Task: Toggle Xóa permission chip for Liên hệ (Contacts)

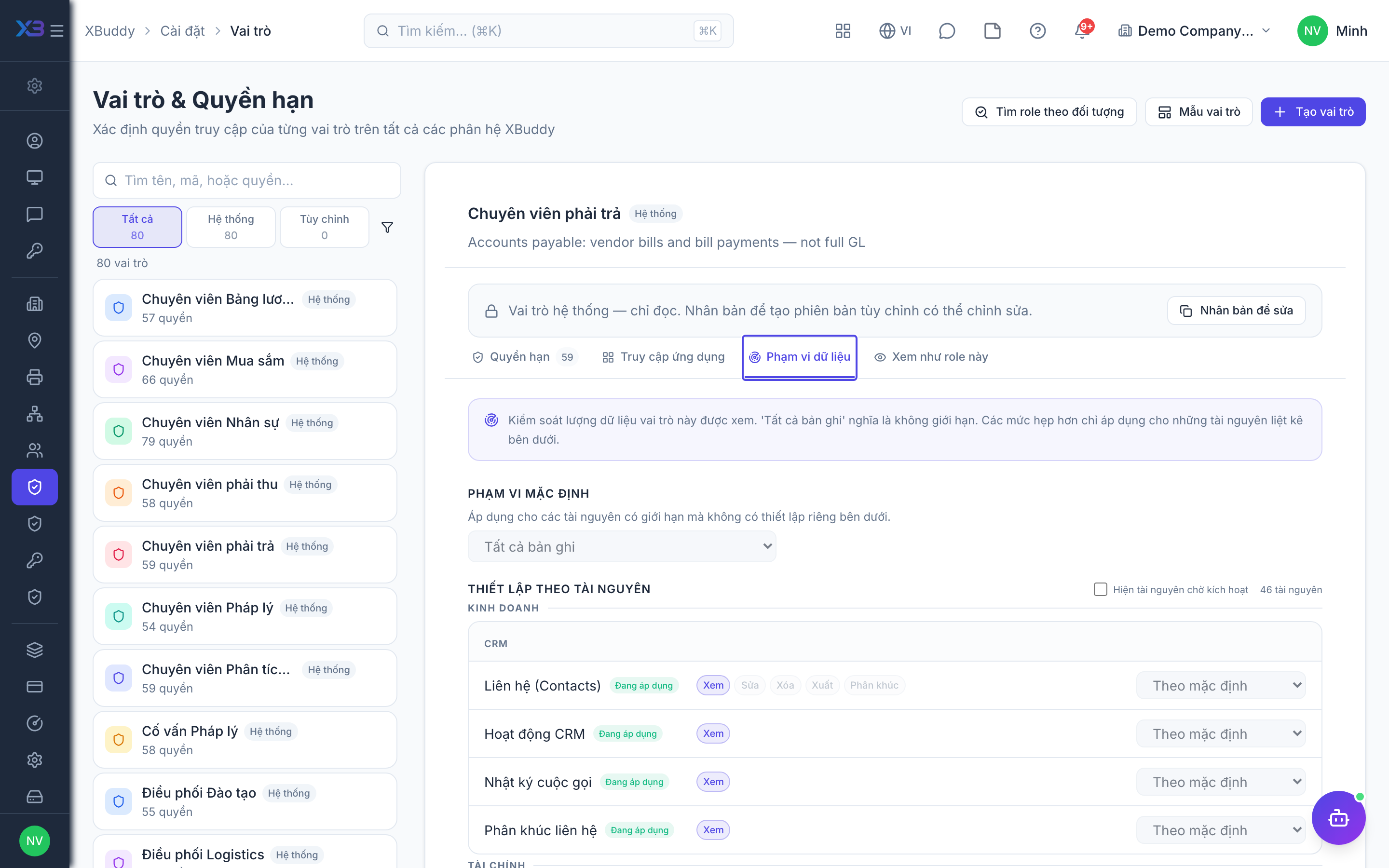Action: (785, 685)
